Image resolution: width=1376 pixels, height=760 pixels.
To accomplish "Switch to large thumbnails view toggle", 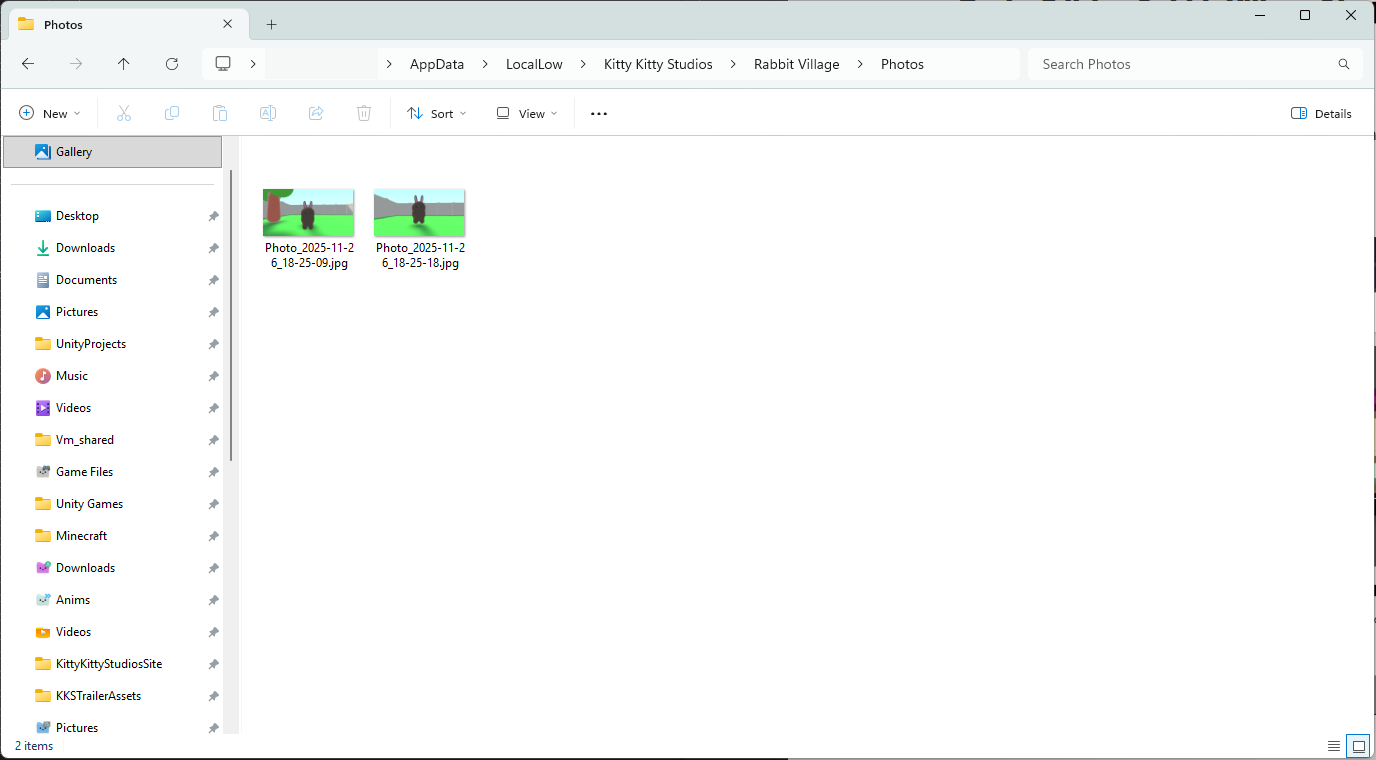I will [x=1357, y=746].
